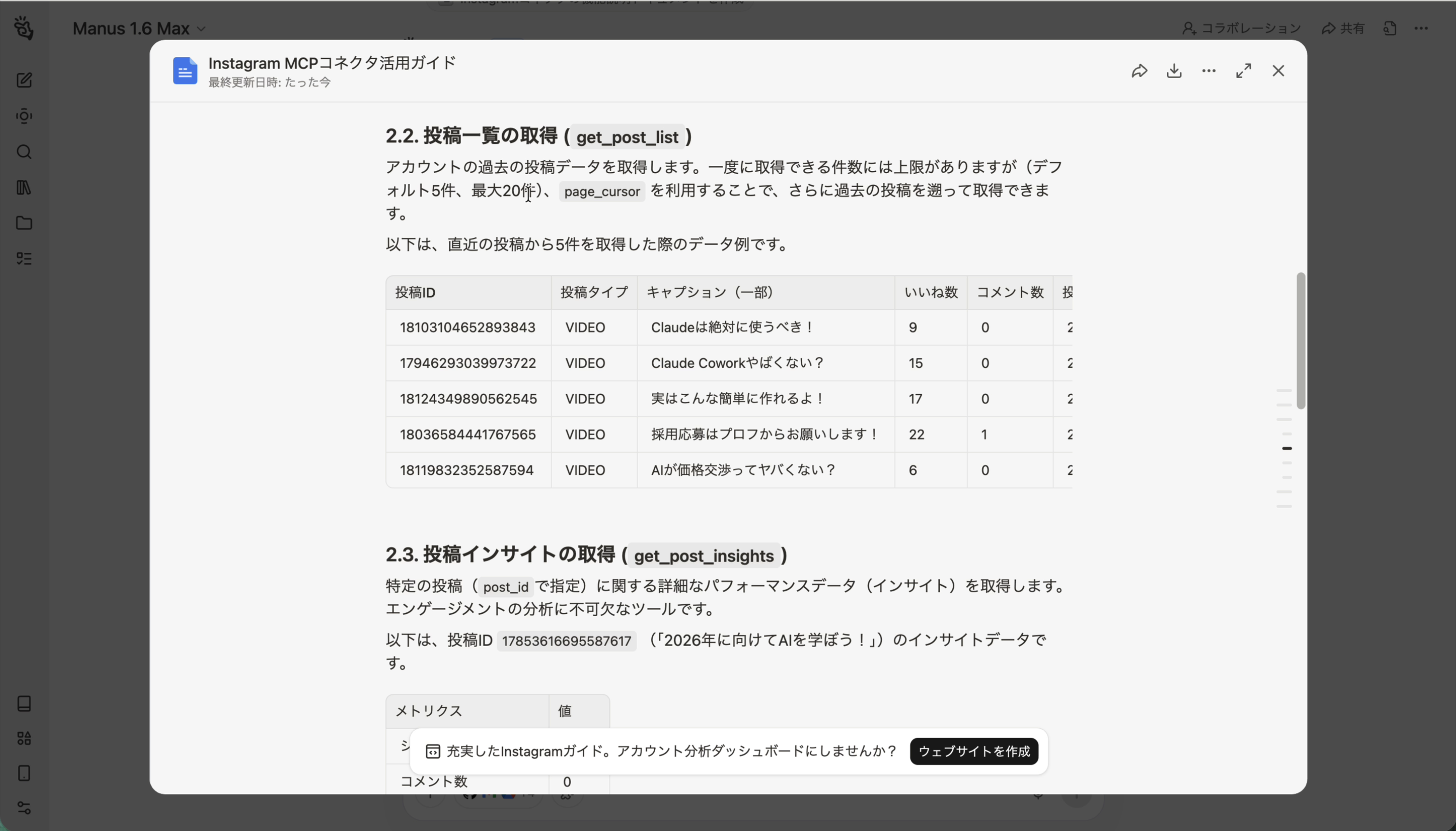Screen dimensions: 1456x831
Task: Open the mobile app icon in the sidebar
Action: [x=23, y=773]
